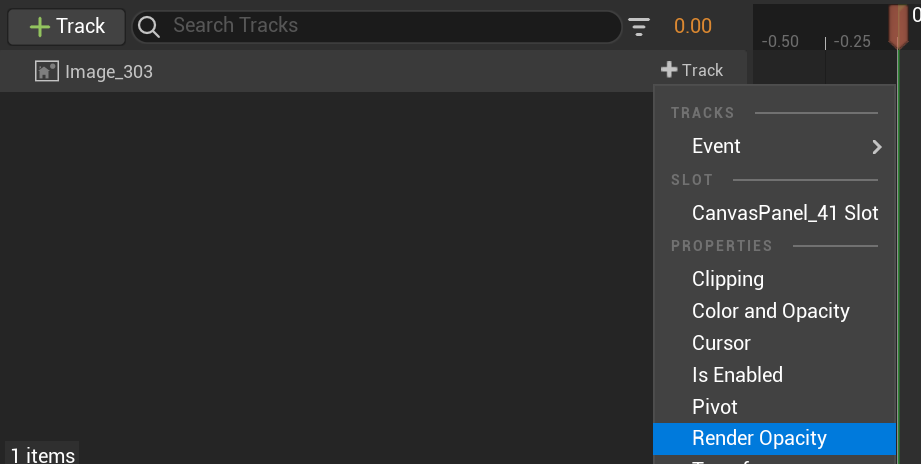921x464 pixels.
Task: Select Cursor from the properties list
Action: click(x=721, y=343)
